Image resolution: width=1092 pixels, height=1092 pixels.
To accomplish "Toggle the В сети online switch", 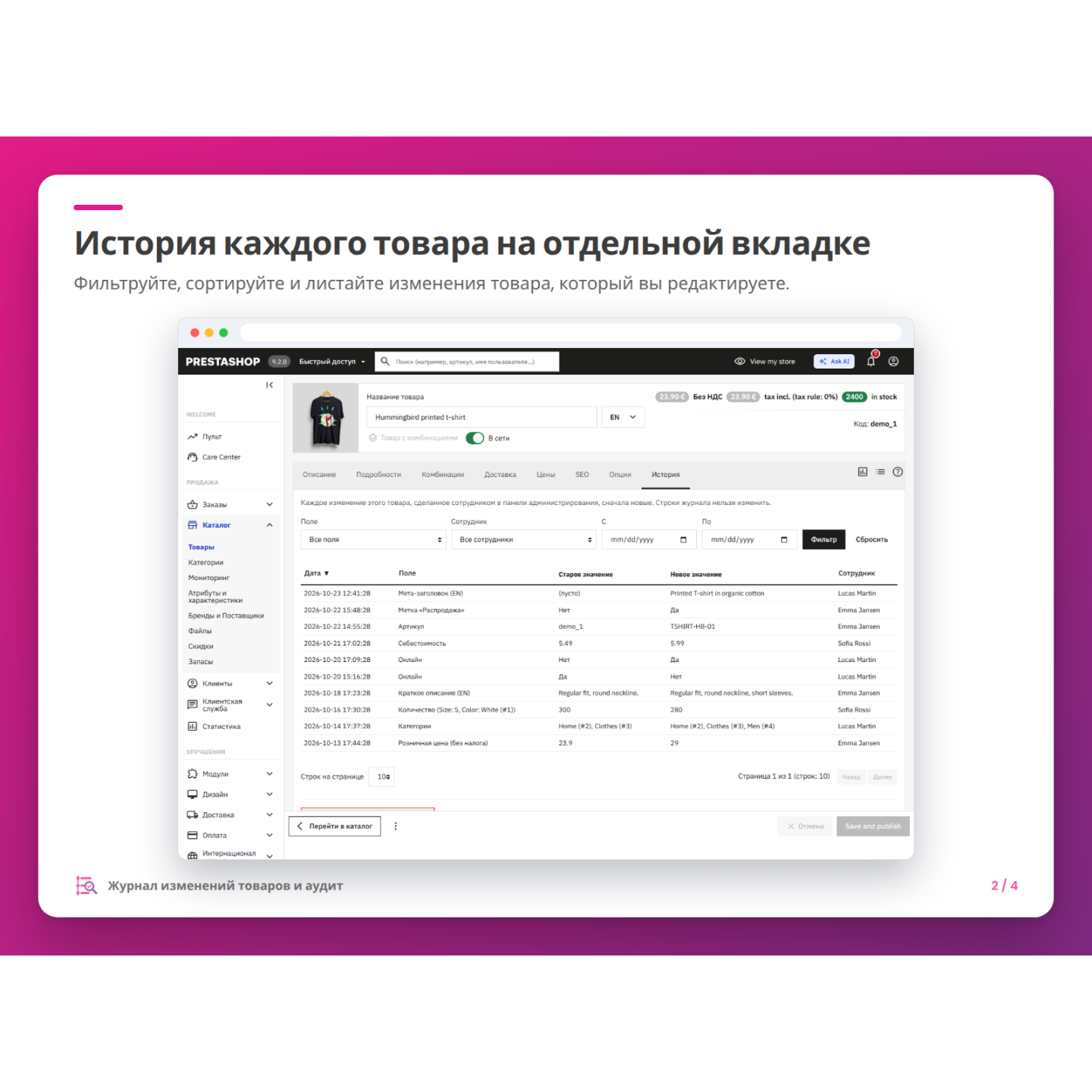I will [x=475, y=438].
